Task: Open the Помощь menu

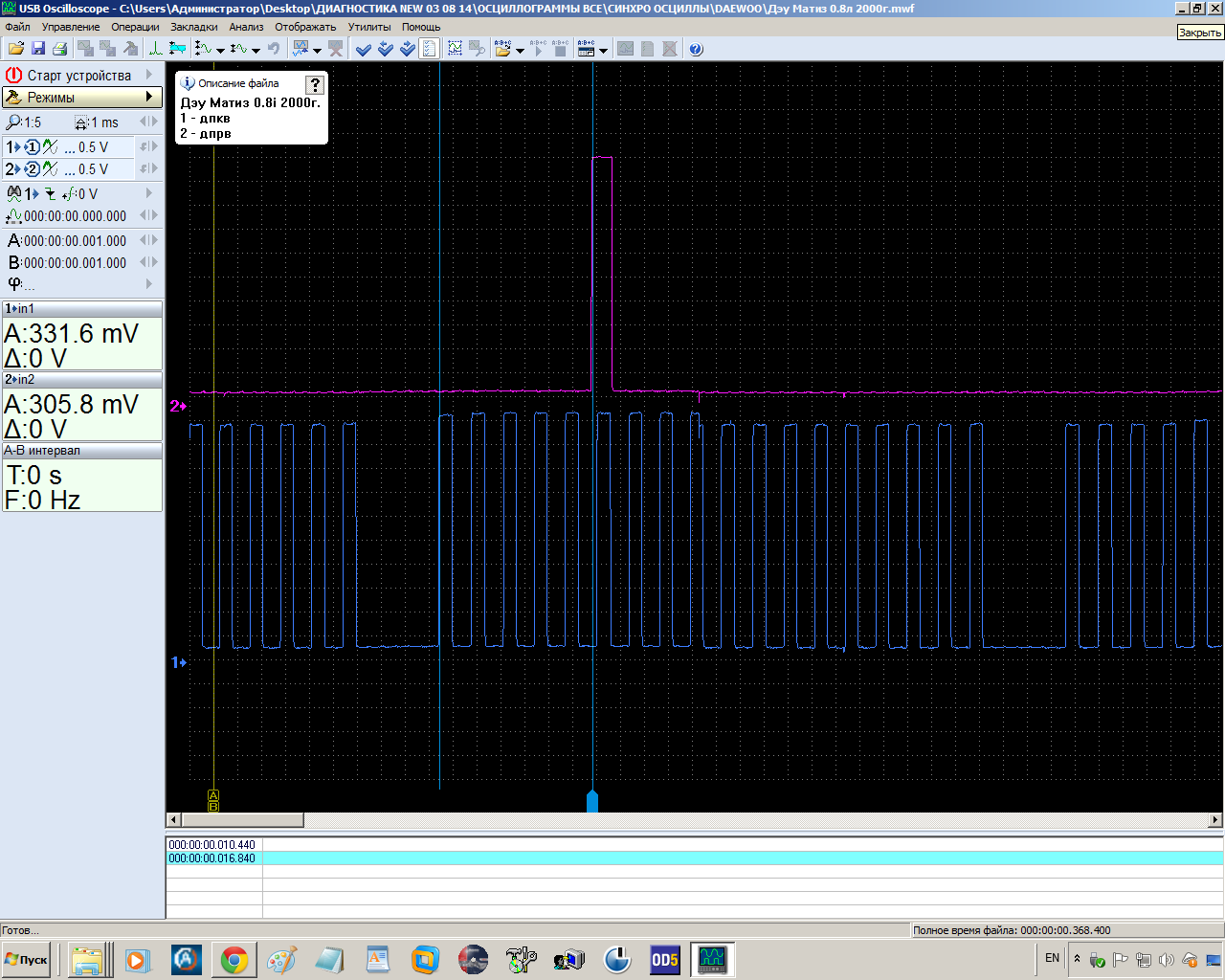Action: tap(421, 27)
